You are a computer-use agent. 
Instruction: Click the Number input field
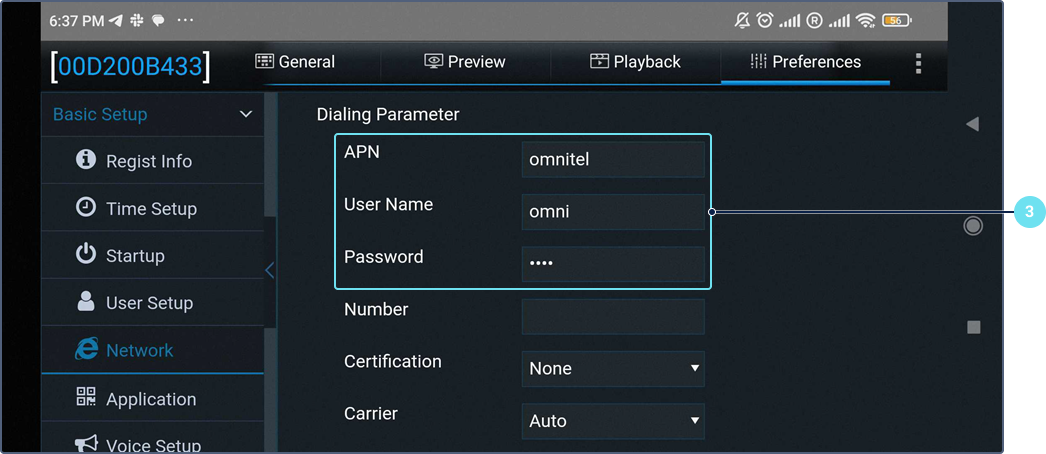point(613,316)
